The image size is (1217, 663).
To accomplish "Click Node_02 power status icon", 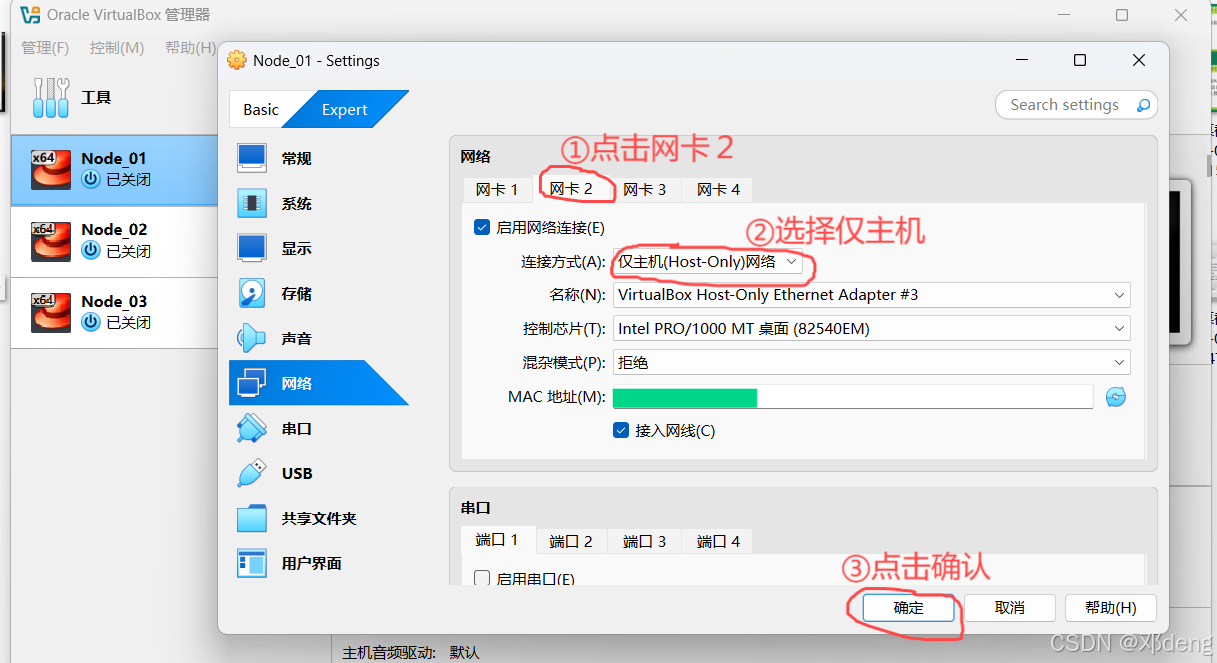I will (x=91, y=251).
